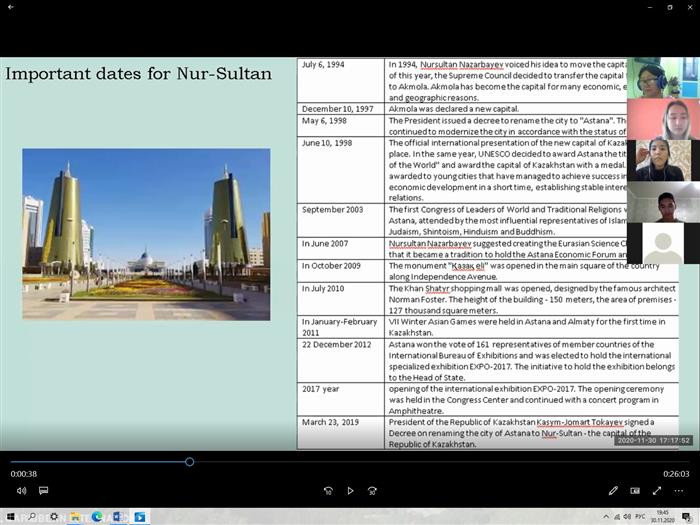This screenshot has height=525, width=700.
Task: Open the notification center in system tray
Action: [x=688, y=517]
